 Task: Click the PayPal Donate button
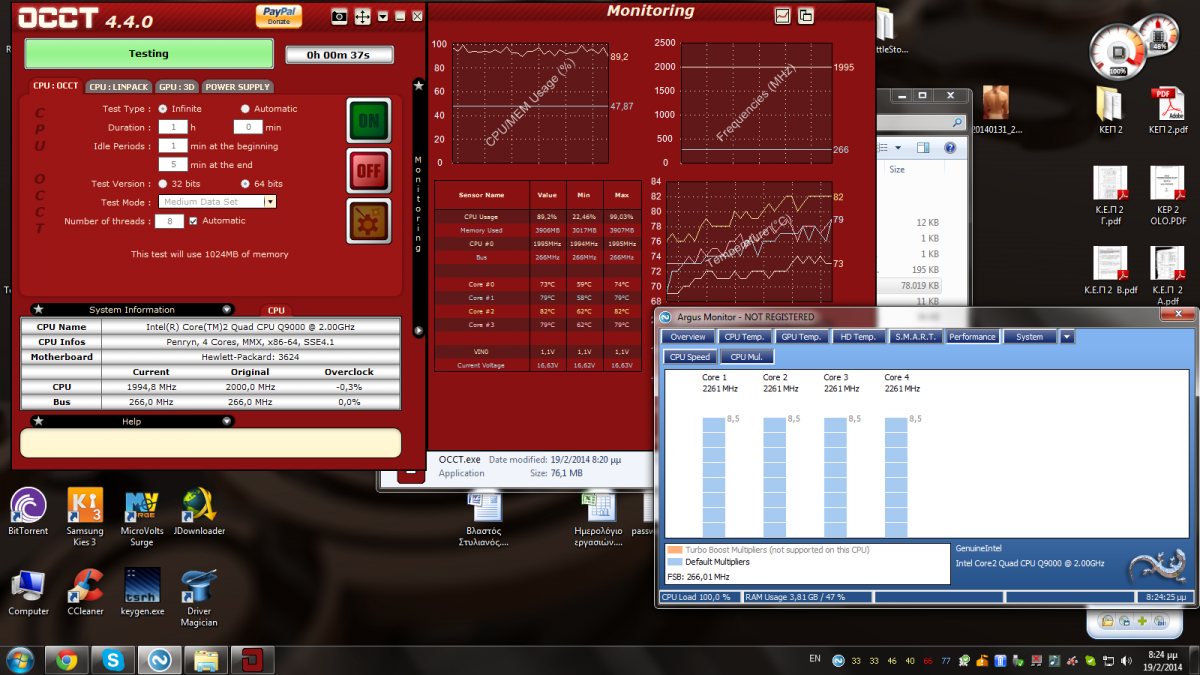(x=279, y=15)
